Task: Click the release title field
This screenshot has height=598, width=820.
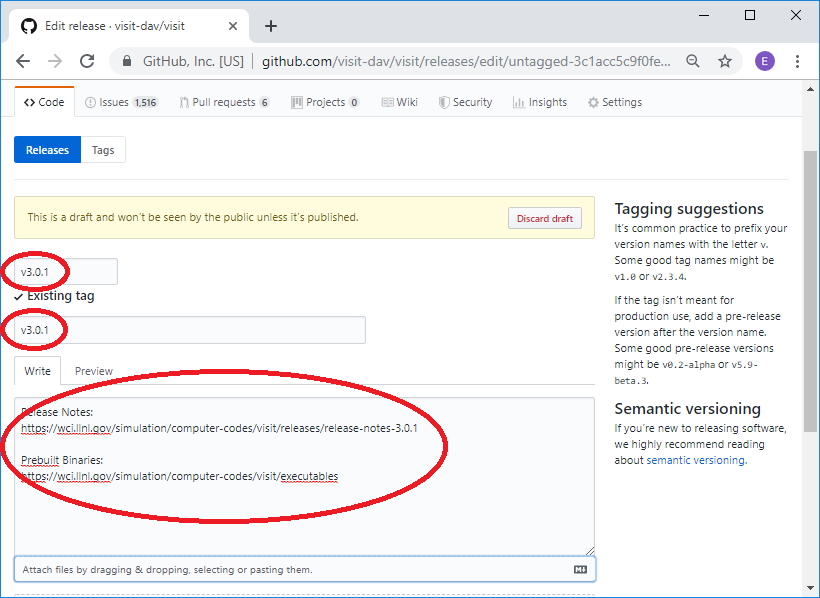Action: 190,330
